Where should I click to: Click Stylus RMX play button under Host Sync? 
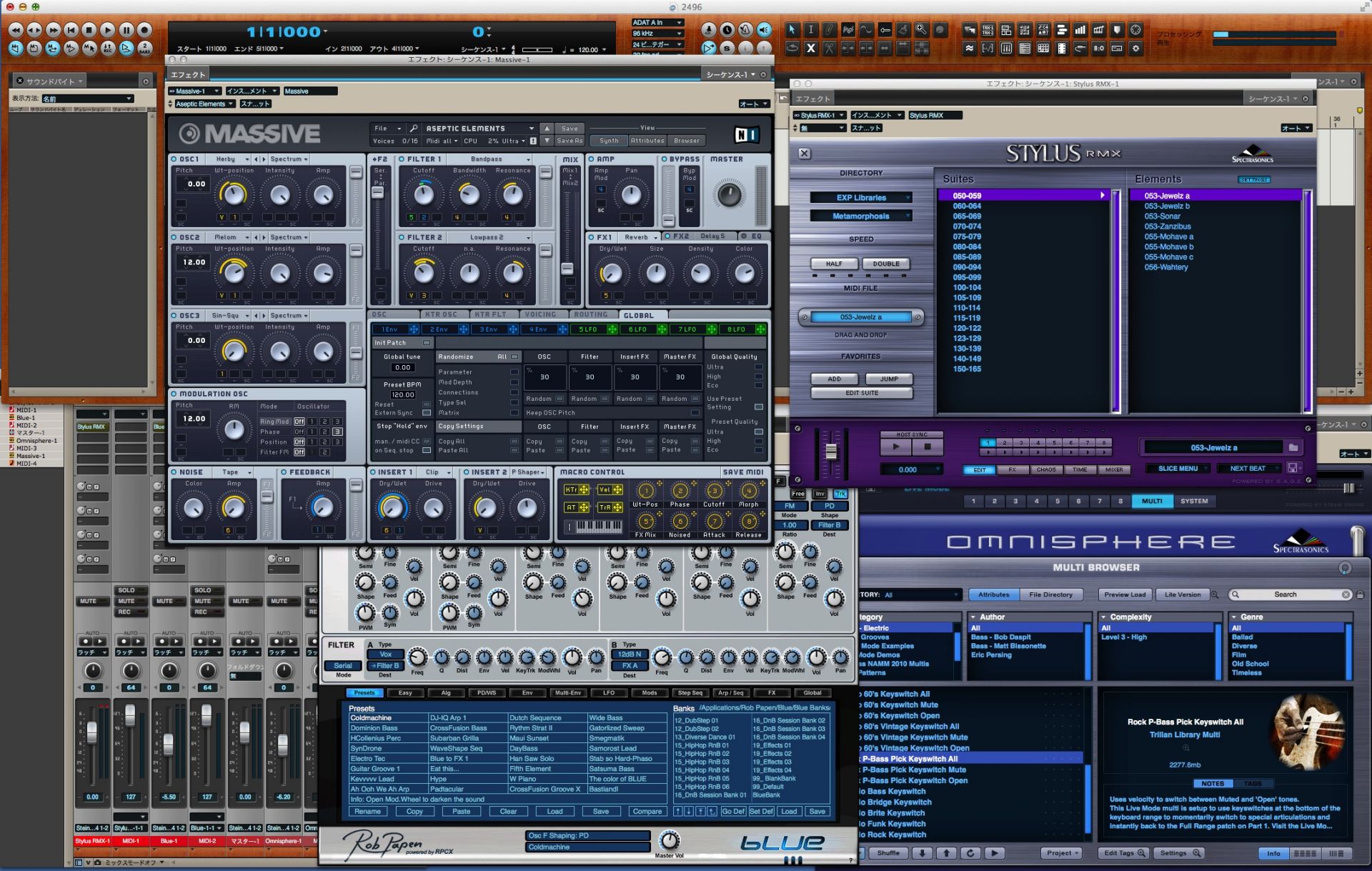(x=895, y=447)
